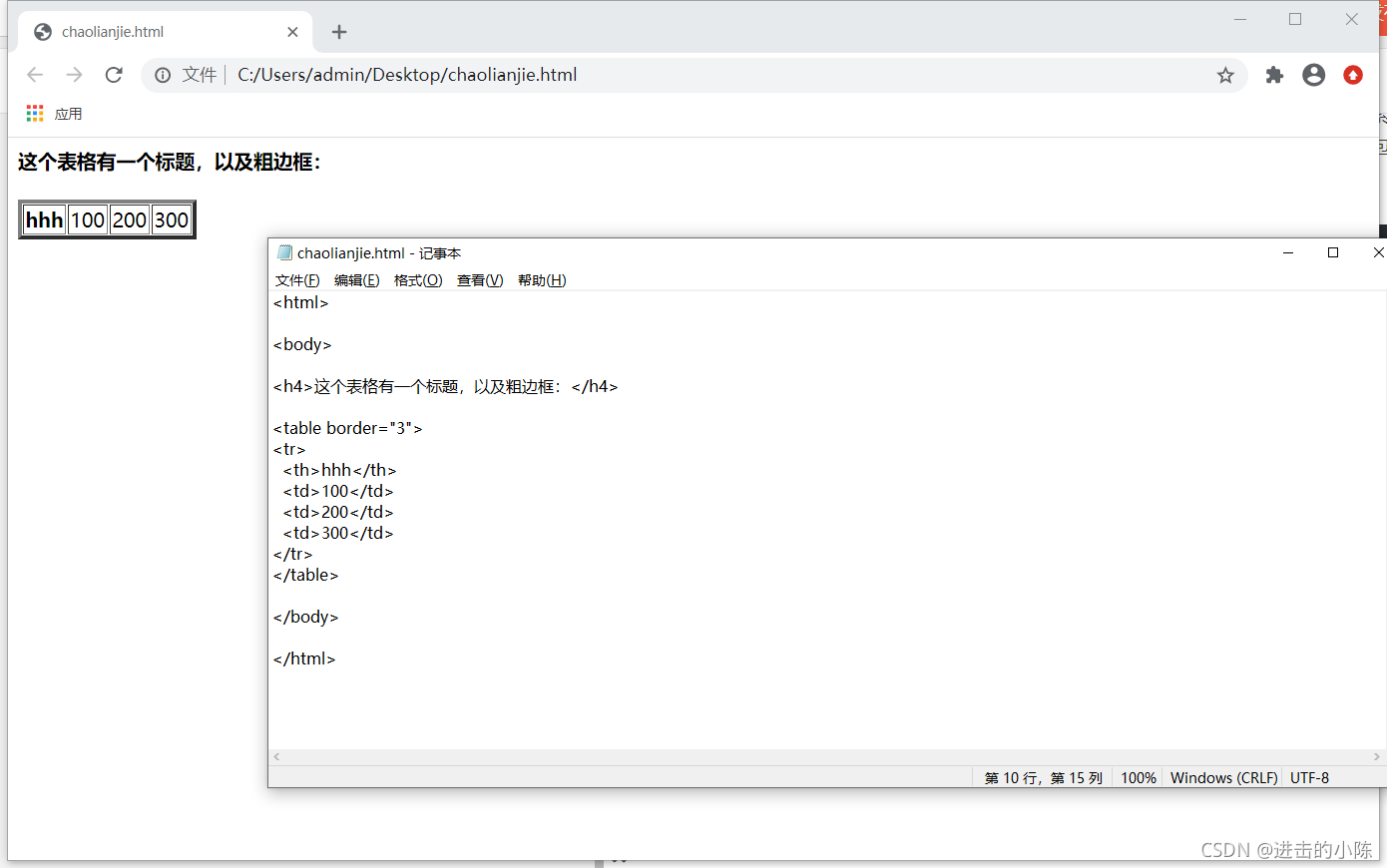Click the 100% zoom status entry
This screenshot has width=1387, height=868.
coord(1138,778)
